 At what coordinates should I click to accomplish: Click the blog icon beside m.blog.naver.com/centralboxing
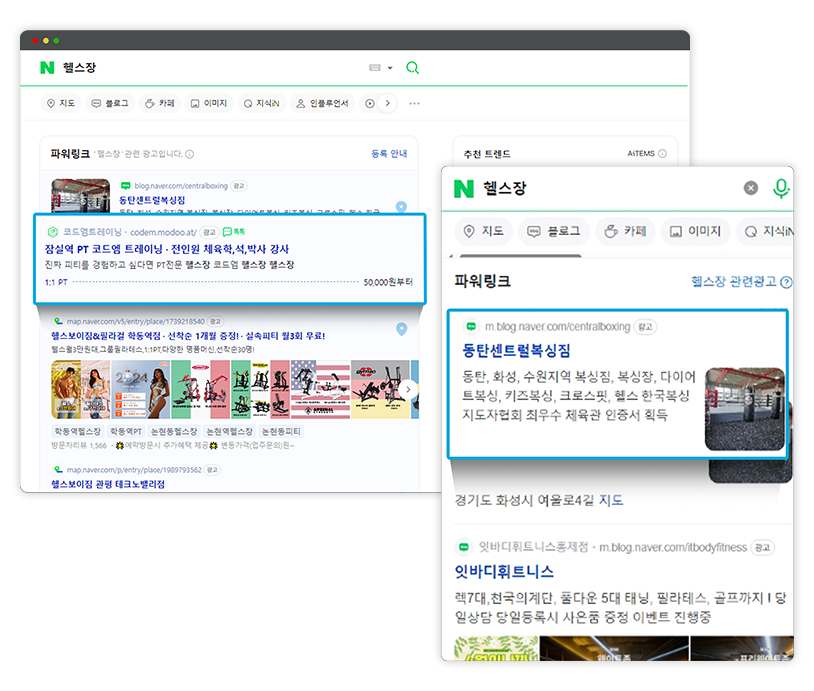click(x=471, y=327)
